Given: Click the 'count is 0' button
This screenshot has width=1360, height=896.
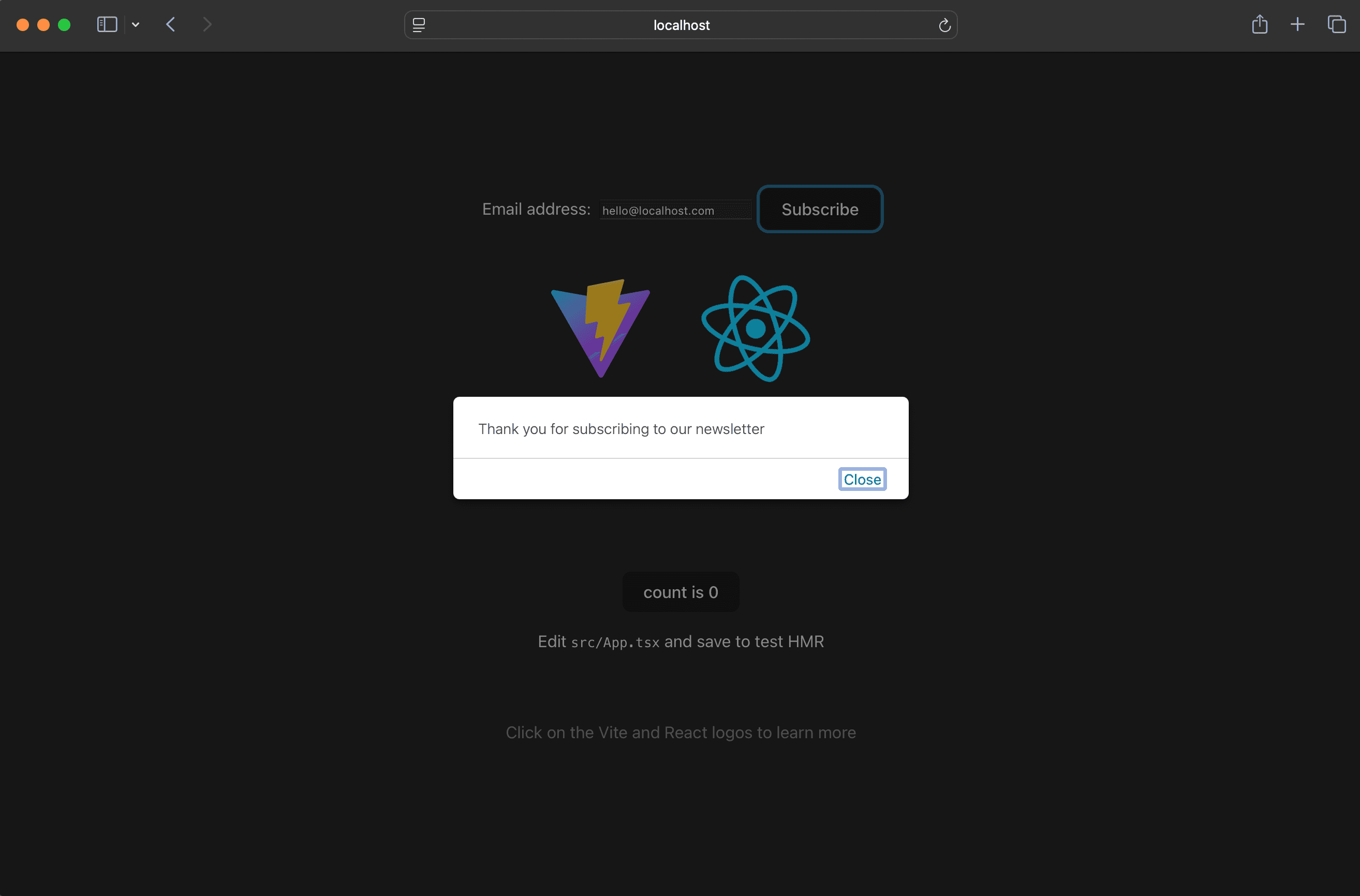Looking at the screenshot, I should [681, 592].
